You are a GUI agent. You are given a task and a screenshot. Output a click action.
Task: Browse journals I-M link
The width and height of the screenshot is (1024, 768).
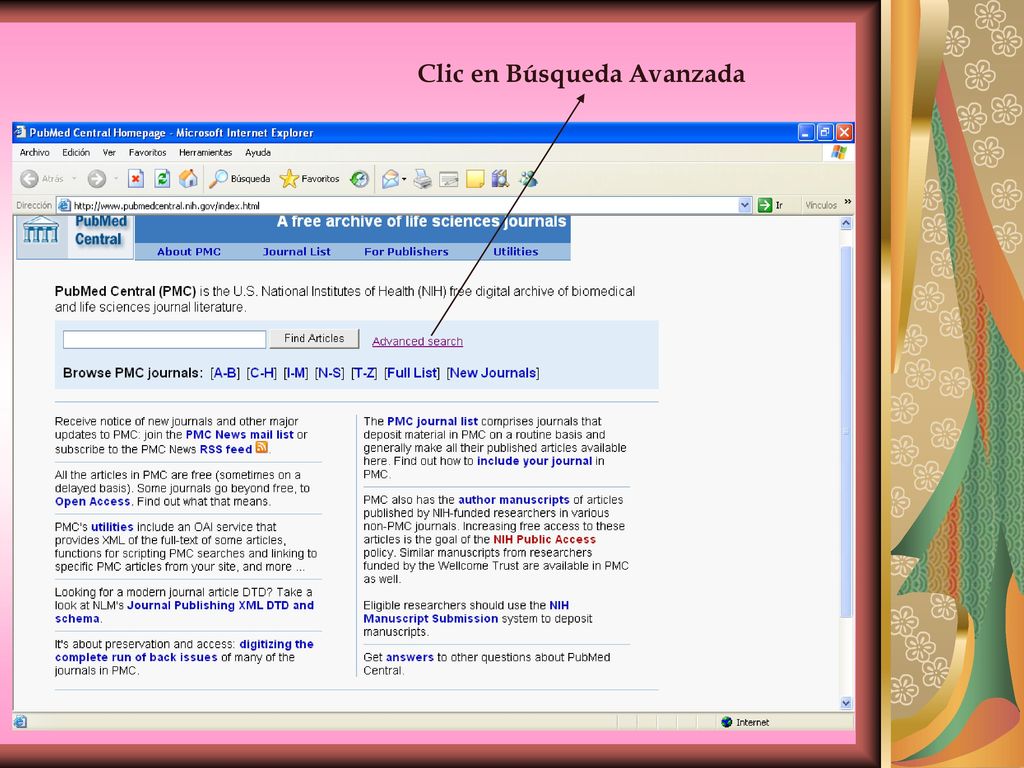click(x=296, y=373)
